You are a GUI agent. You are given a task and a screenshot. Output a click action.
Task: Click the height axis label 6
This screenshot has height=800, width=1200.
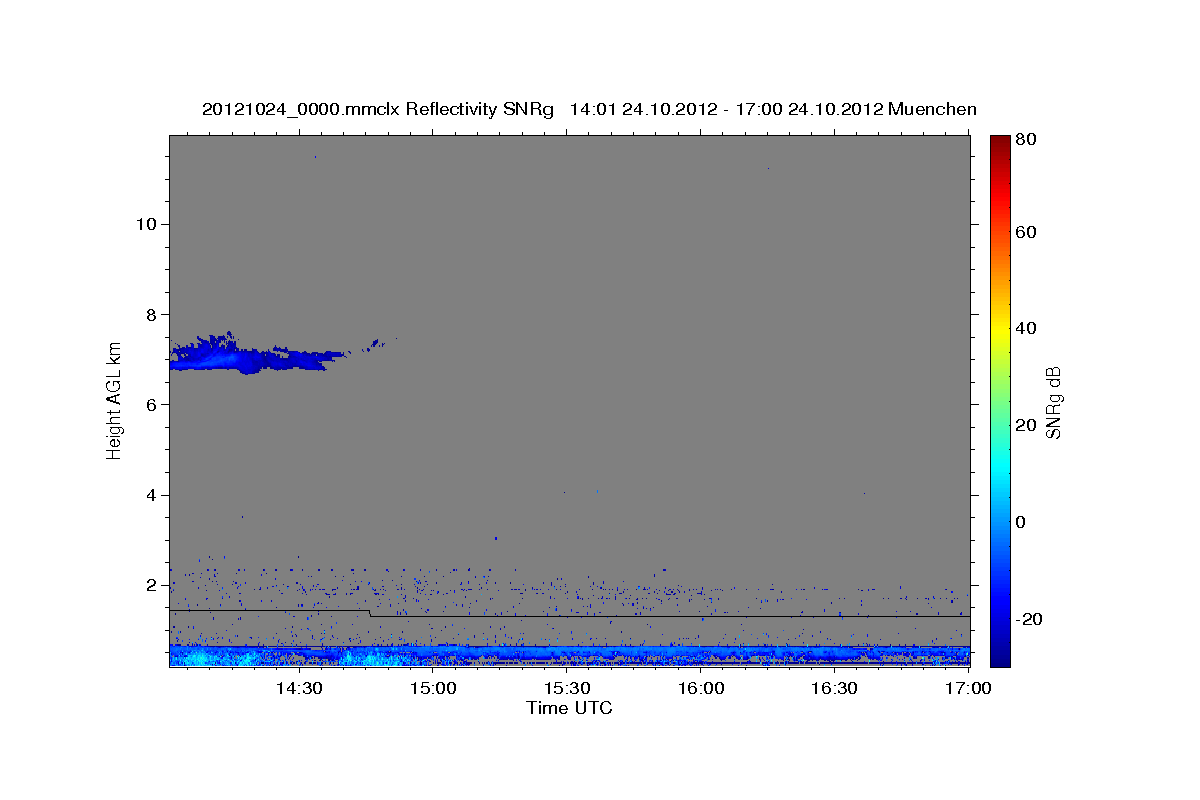point(149,404)
